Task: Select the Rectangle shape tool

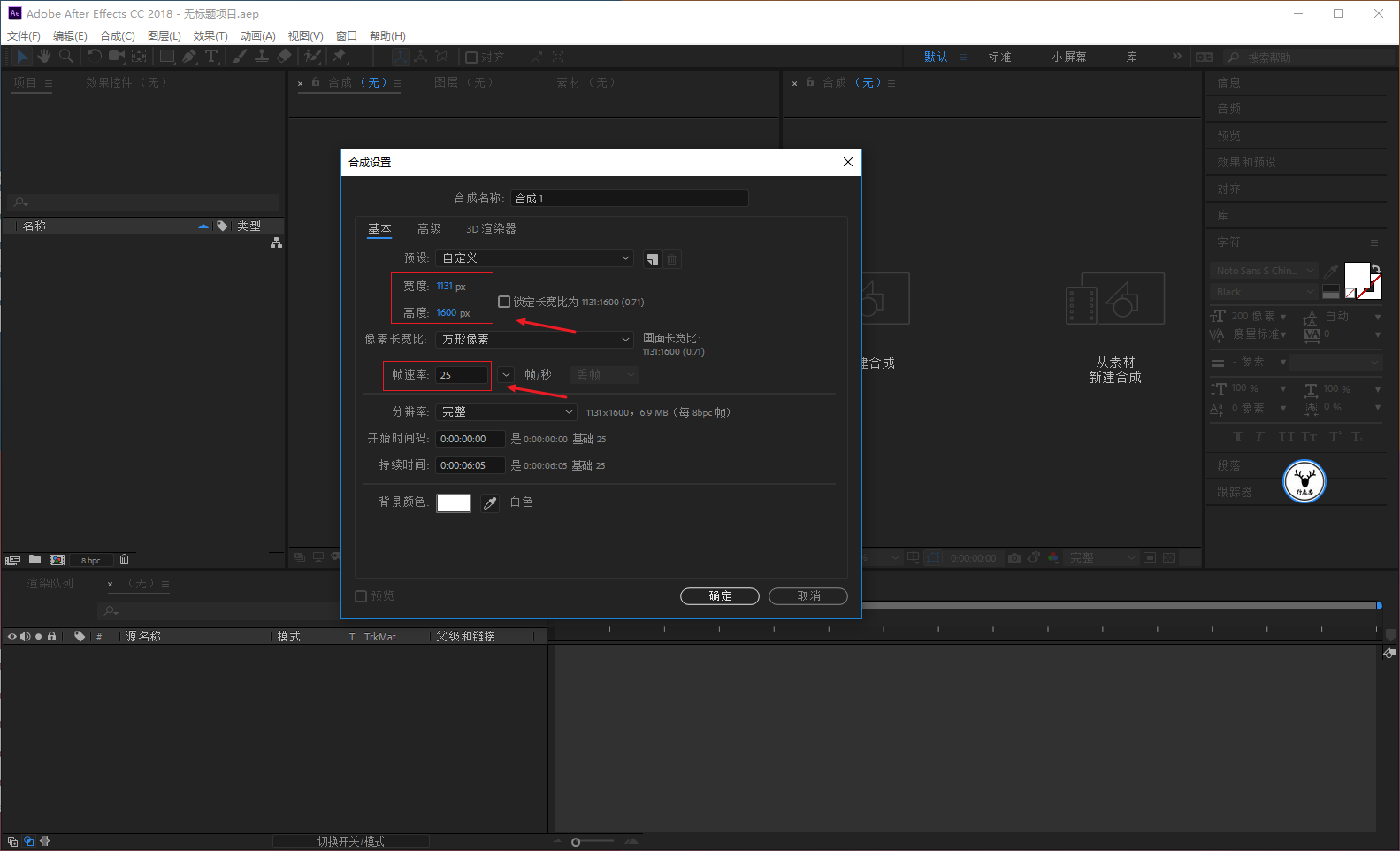Action: tap(166, 57)
